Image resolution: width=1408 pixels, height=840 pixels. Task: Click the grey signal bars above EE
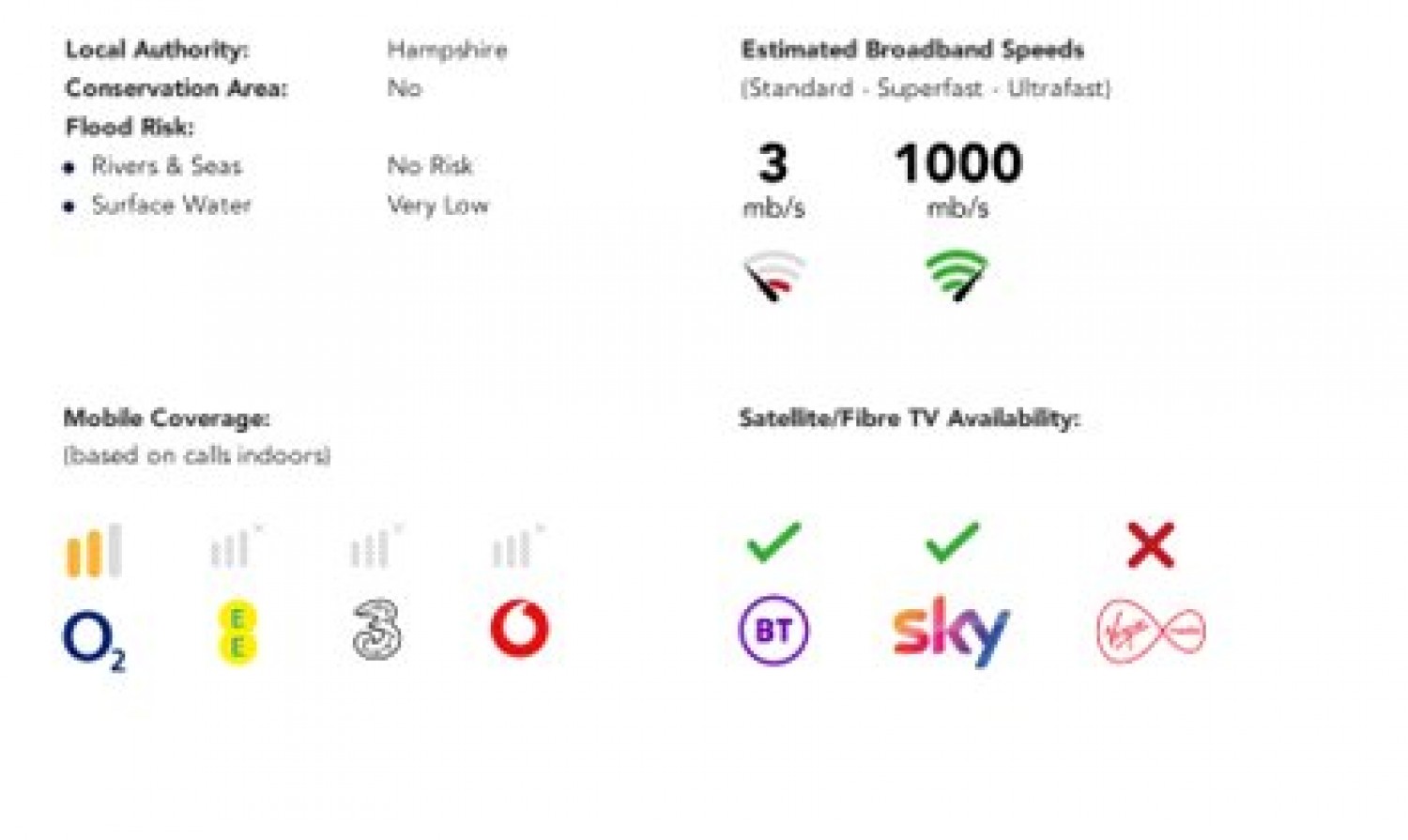pos(233,548)
